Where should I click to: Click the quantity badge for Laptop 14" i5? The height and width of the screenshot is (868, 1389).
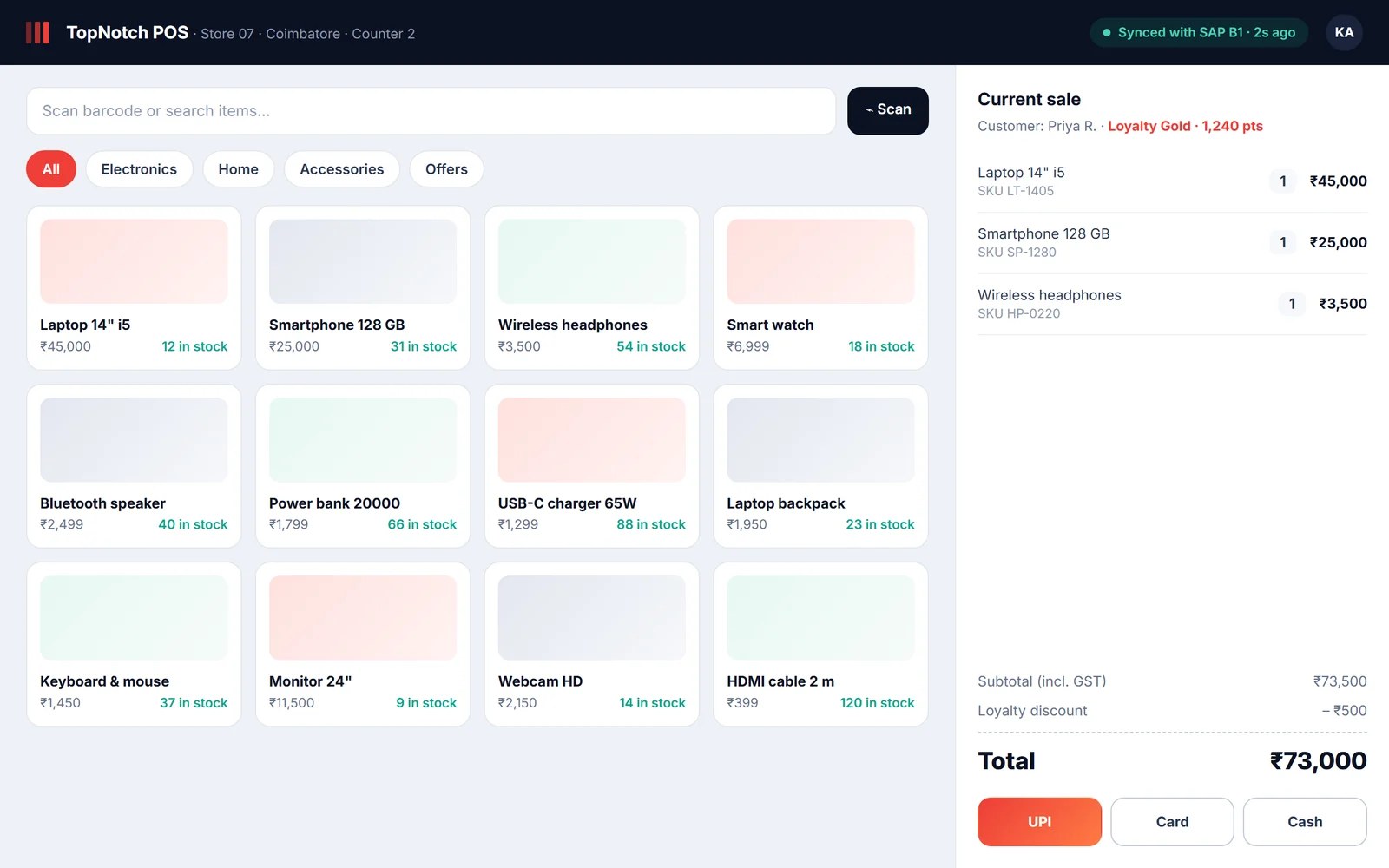1283,181
